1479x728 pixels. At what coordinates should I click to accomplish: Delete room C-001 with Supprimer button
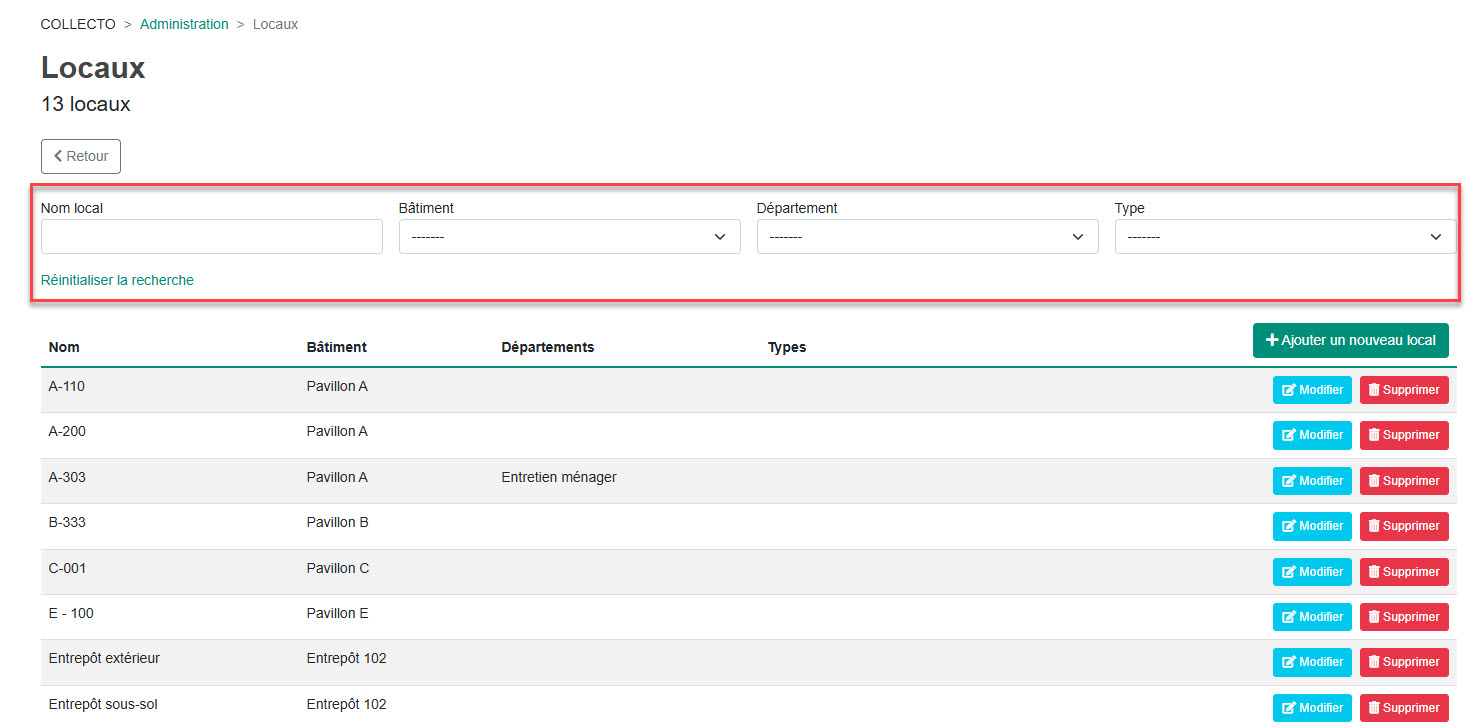click(1403, 572)
